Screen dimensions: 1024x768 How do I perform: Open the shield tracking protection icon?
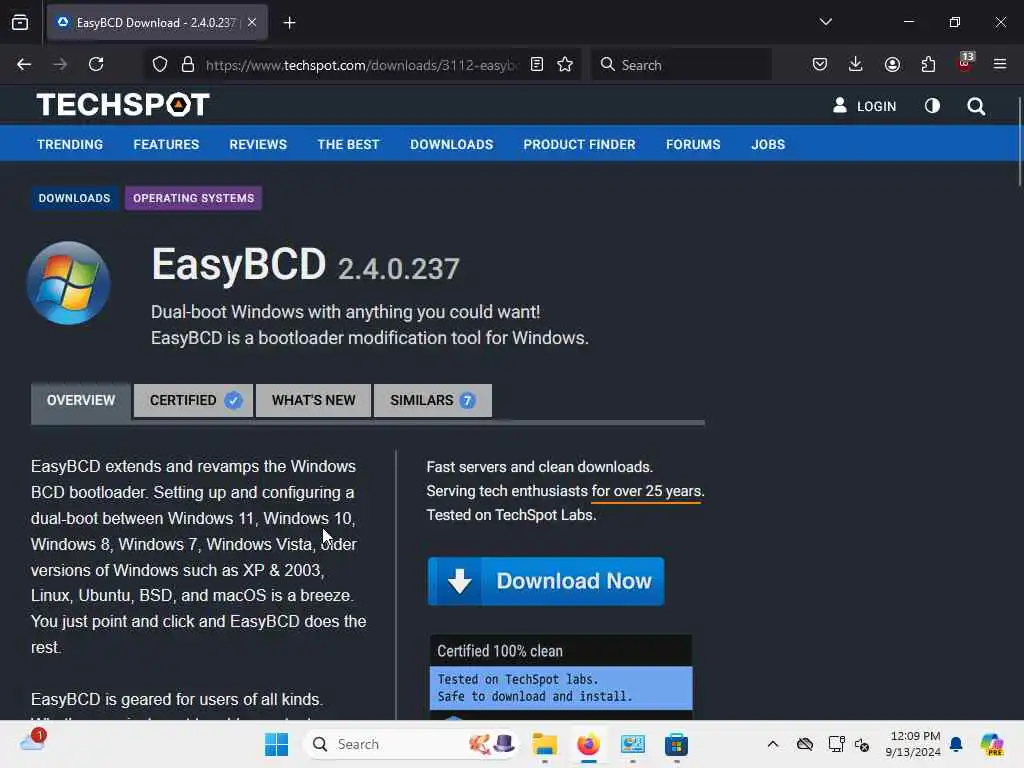(160, 64)
